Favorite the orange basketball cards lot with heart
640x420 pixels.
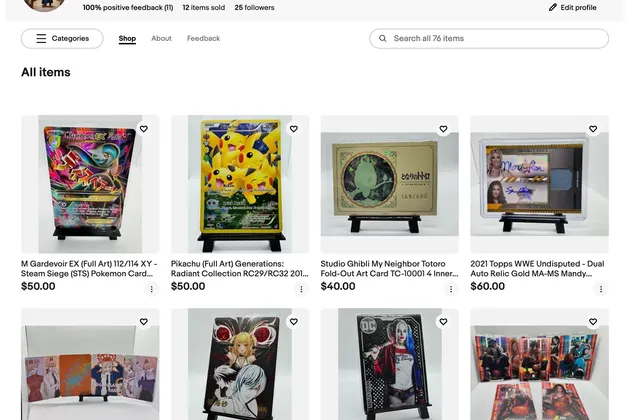pyautogui.click(x=593, y=322)
